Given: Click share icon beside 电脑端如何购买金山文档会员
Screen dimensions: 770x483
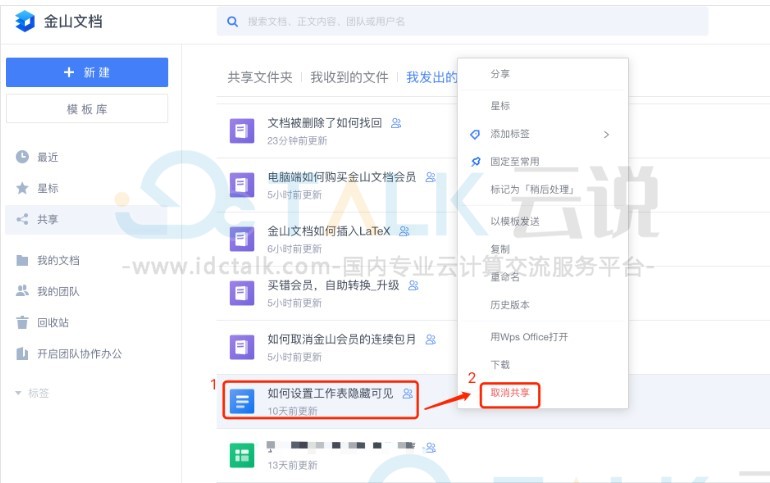Looking at the screenshot, I should [x=430, y=177].
